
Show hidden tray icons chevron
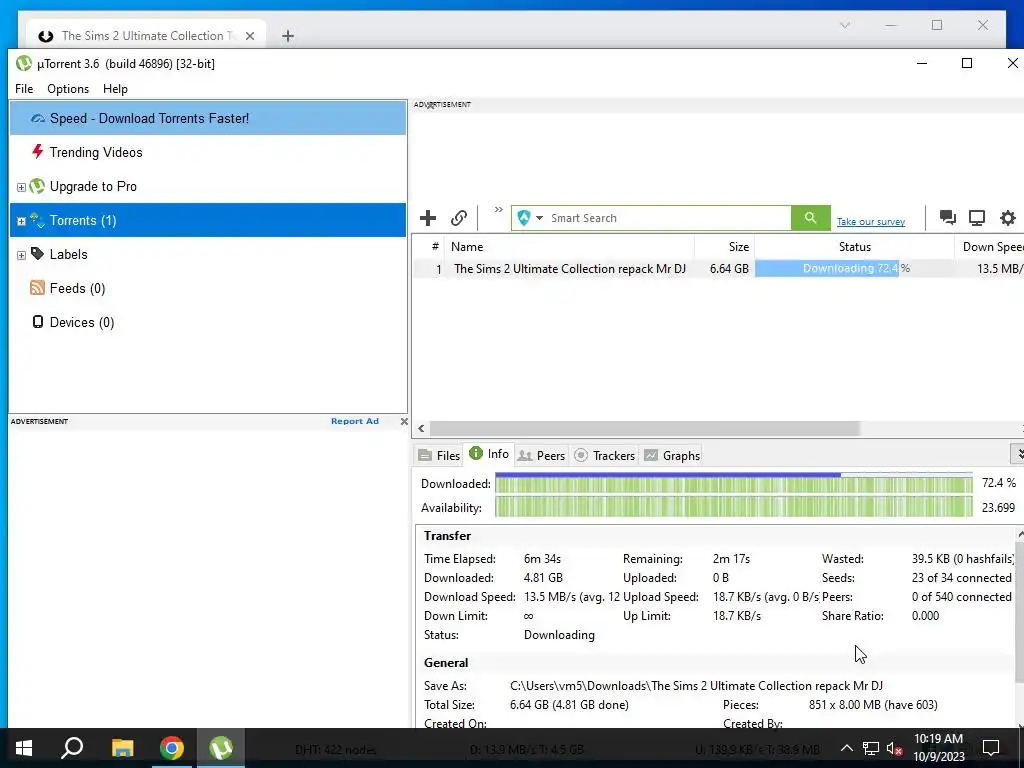click(x=846, y=748)
